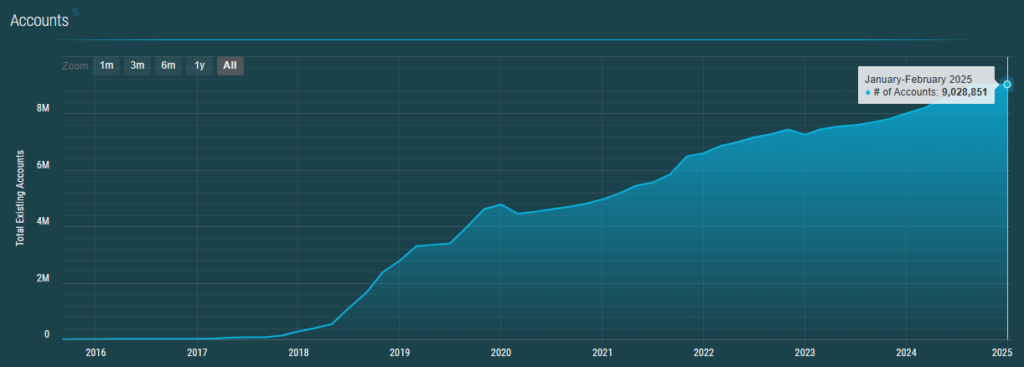Click the 2021 x-axis label
The height and width of the screenshot is (367, 1024).
pos(602,353)
